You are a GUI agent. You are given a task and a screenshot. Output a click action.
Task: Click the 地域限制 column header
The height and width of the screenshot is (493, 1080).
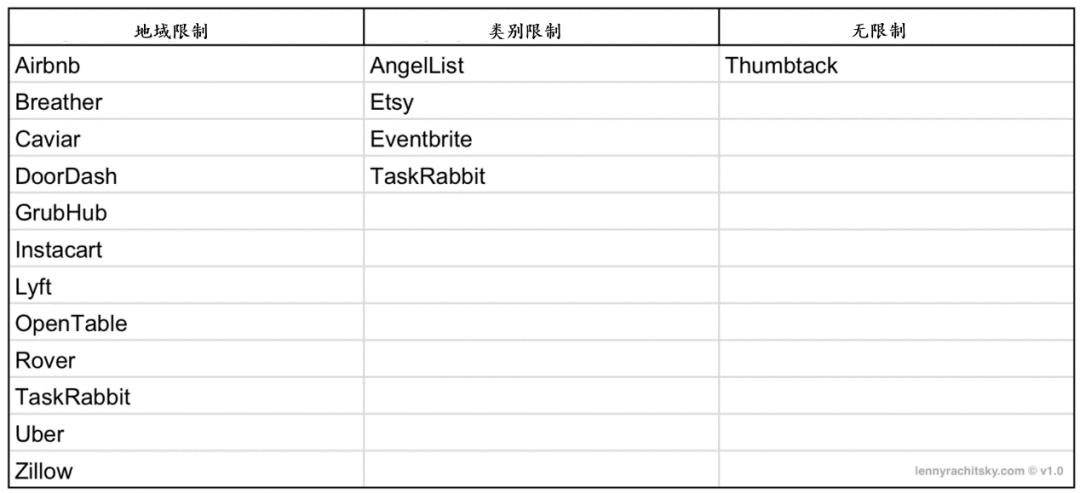click(171, 31)
